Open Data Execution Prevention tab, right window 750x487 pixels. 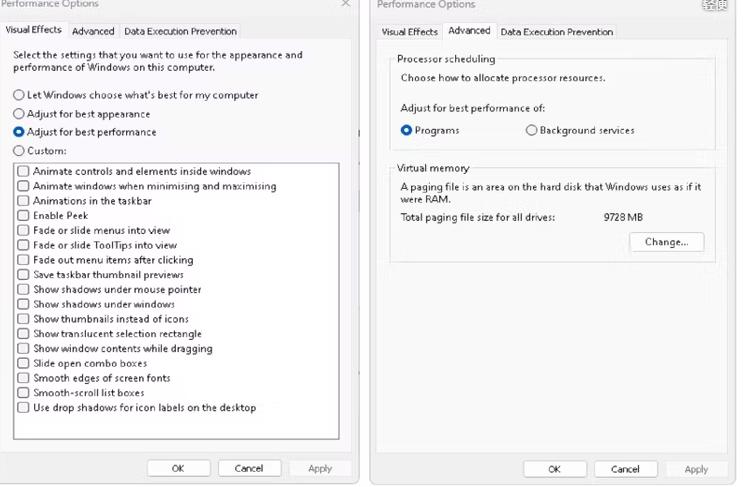click(x=557, y=32)
